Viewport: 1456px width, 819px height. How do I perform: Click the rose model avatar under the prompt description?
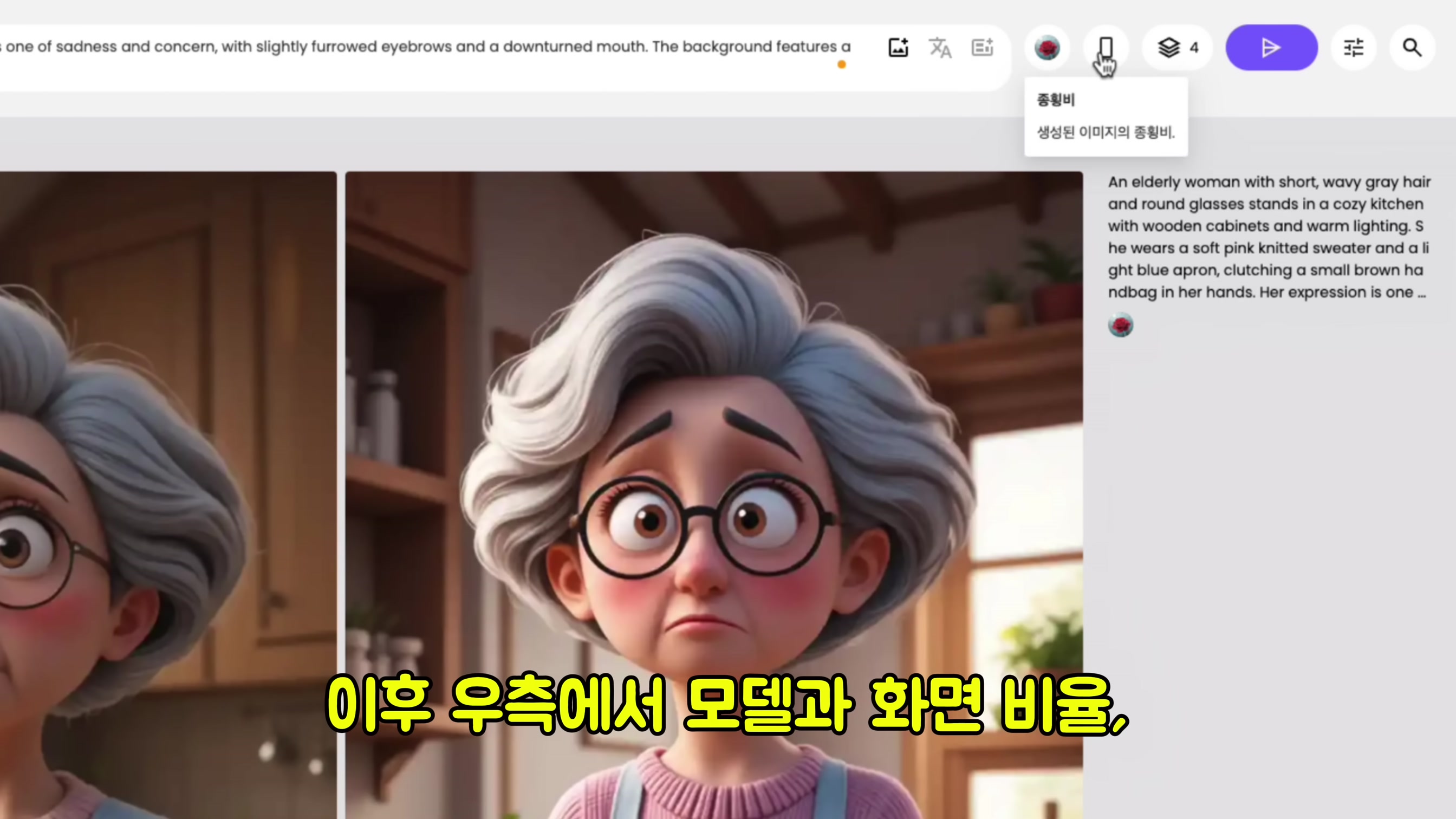(1121, 325)
